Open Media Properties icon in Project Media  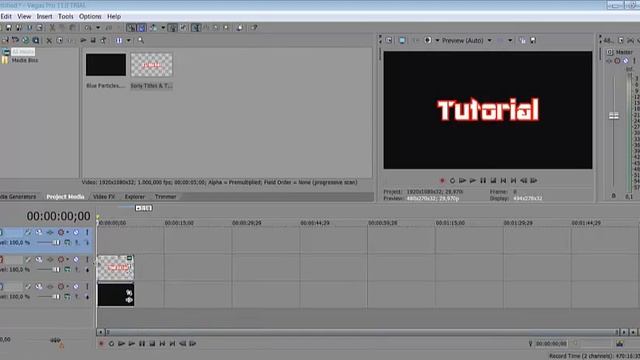(x=60, y=40)
